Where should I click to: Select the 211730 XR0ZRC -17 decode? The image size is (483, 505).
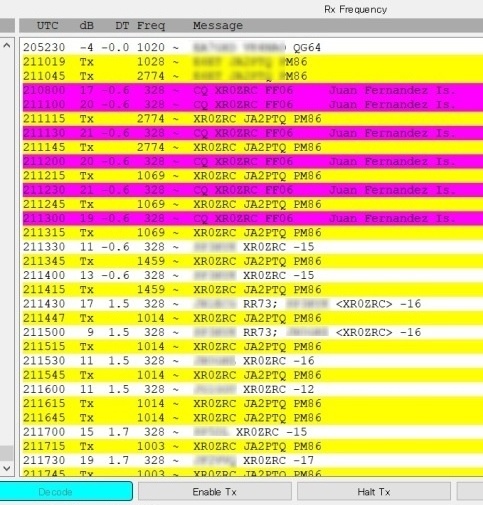(x=251, y=460)
